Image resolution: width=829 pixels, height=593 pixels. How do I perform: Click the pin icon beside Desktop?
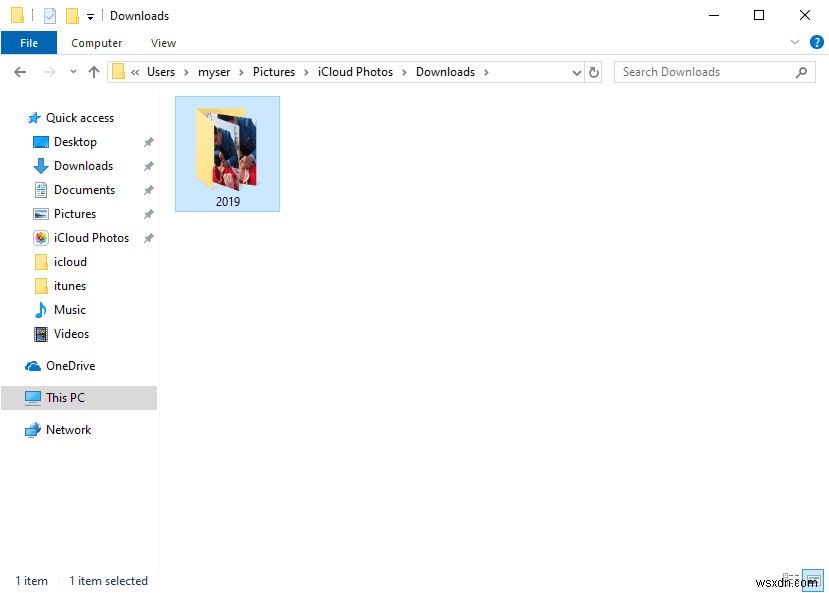149,142
